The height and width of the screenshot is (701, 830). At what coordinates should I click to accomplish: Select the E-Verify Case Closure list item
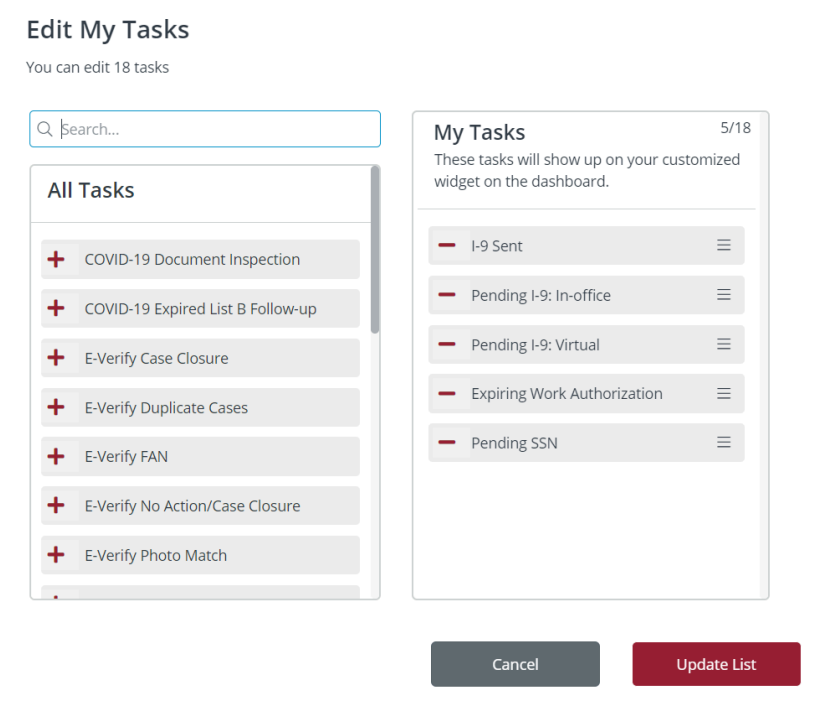click(x=200, y=357)
